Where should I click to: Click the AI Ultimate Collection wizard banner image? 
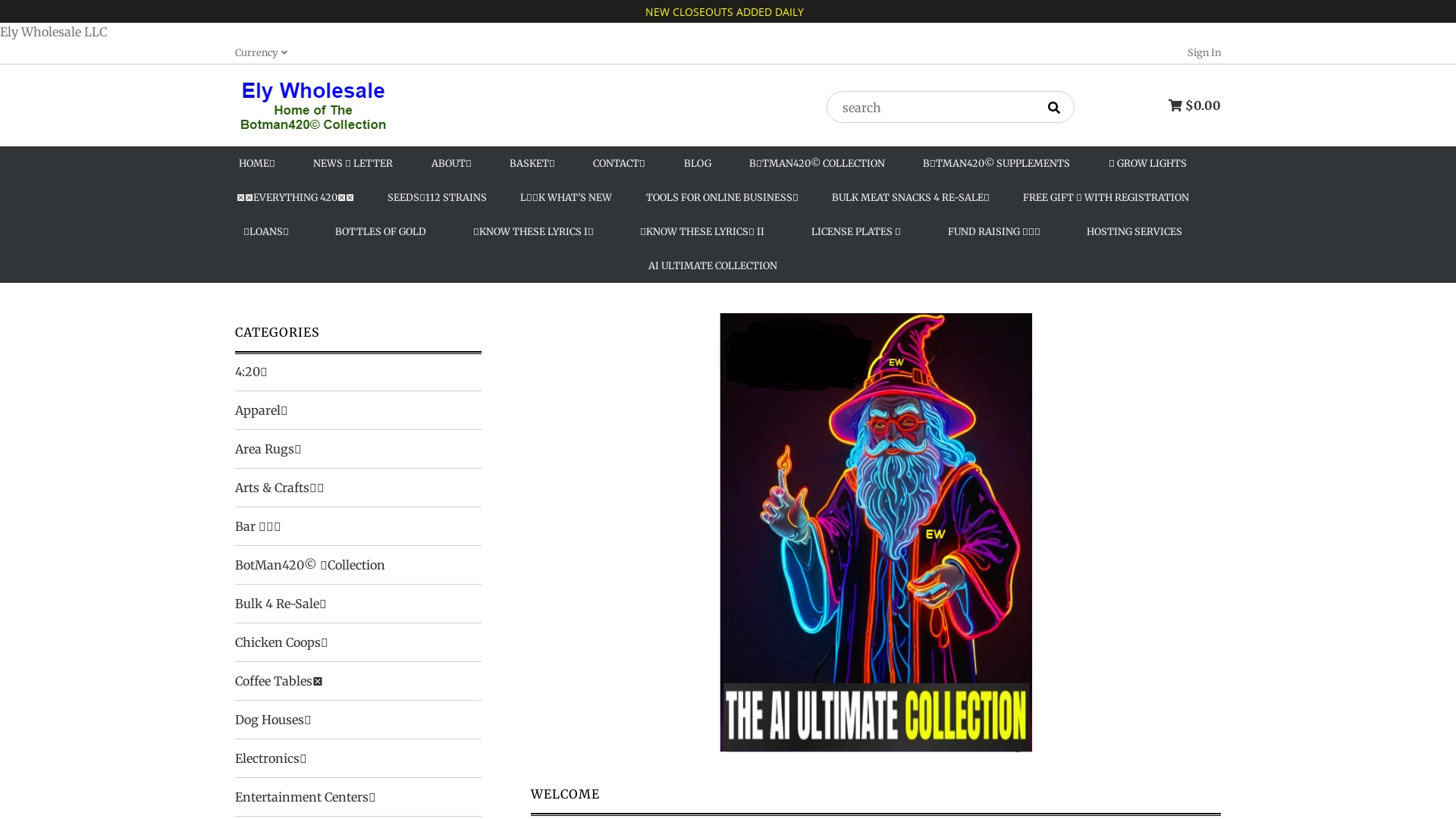875,531
